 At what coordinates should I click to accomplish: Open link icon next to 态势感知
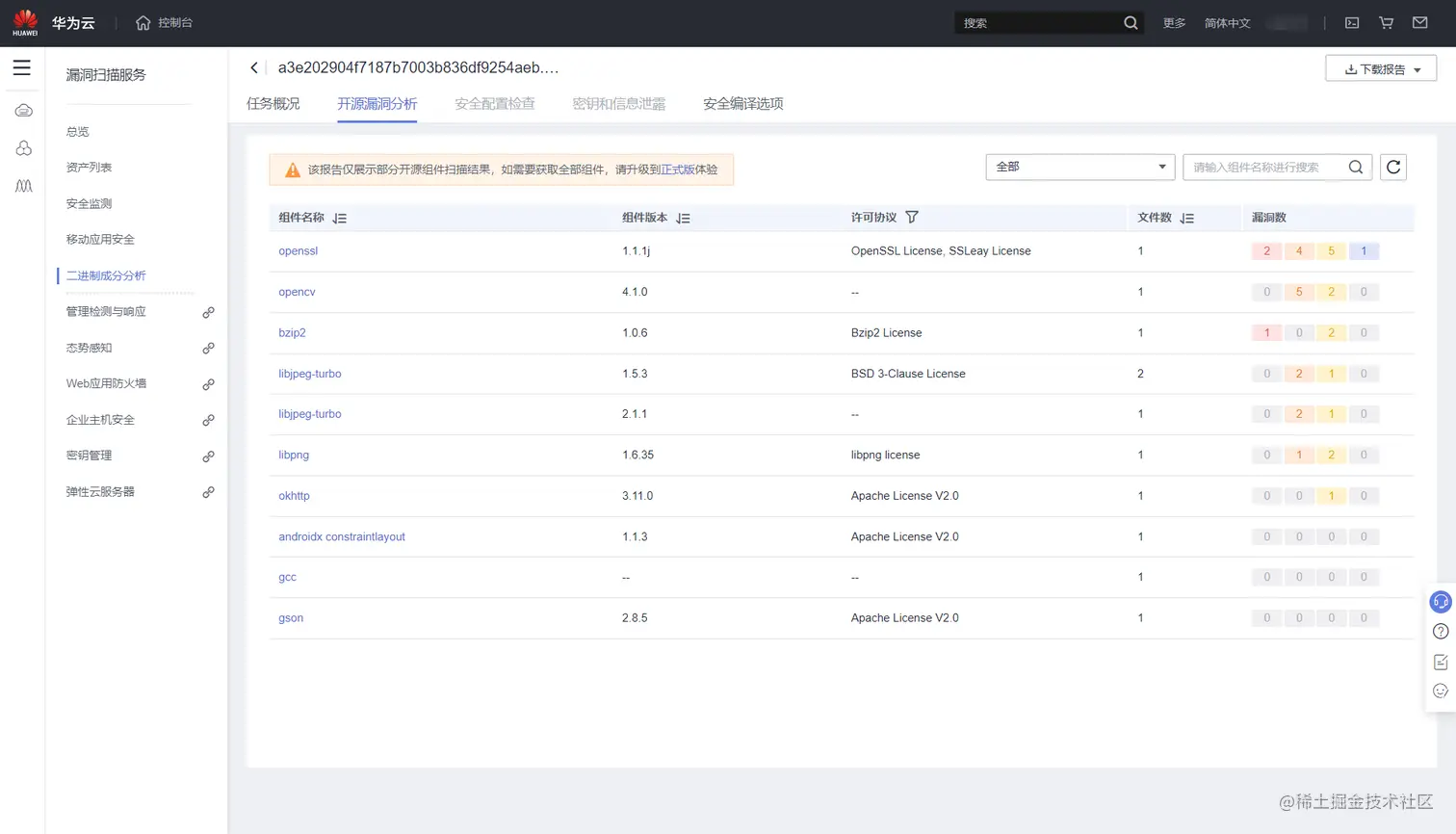[x=208, y=348]
